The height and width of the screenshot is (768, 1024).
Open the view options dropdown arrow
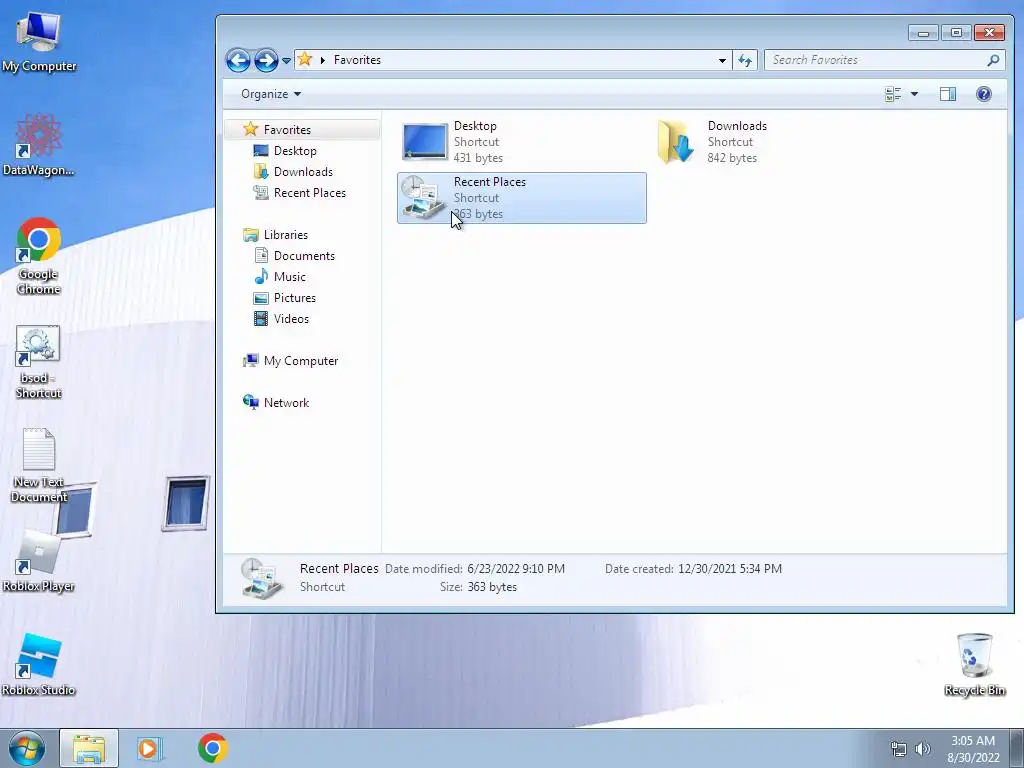[x=914, y=94]
